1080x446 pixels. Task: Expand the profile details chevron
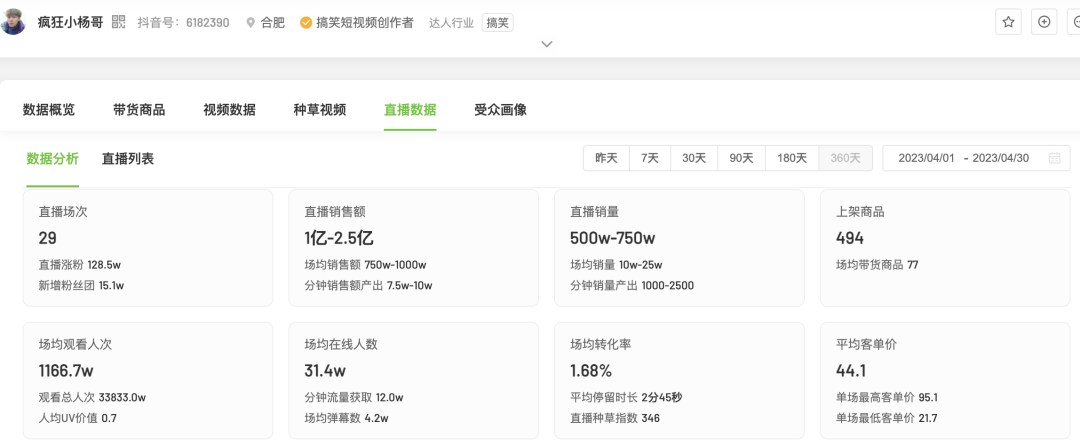[x=546, y=44]
